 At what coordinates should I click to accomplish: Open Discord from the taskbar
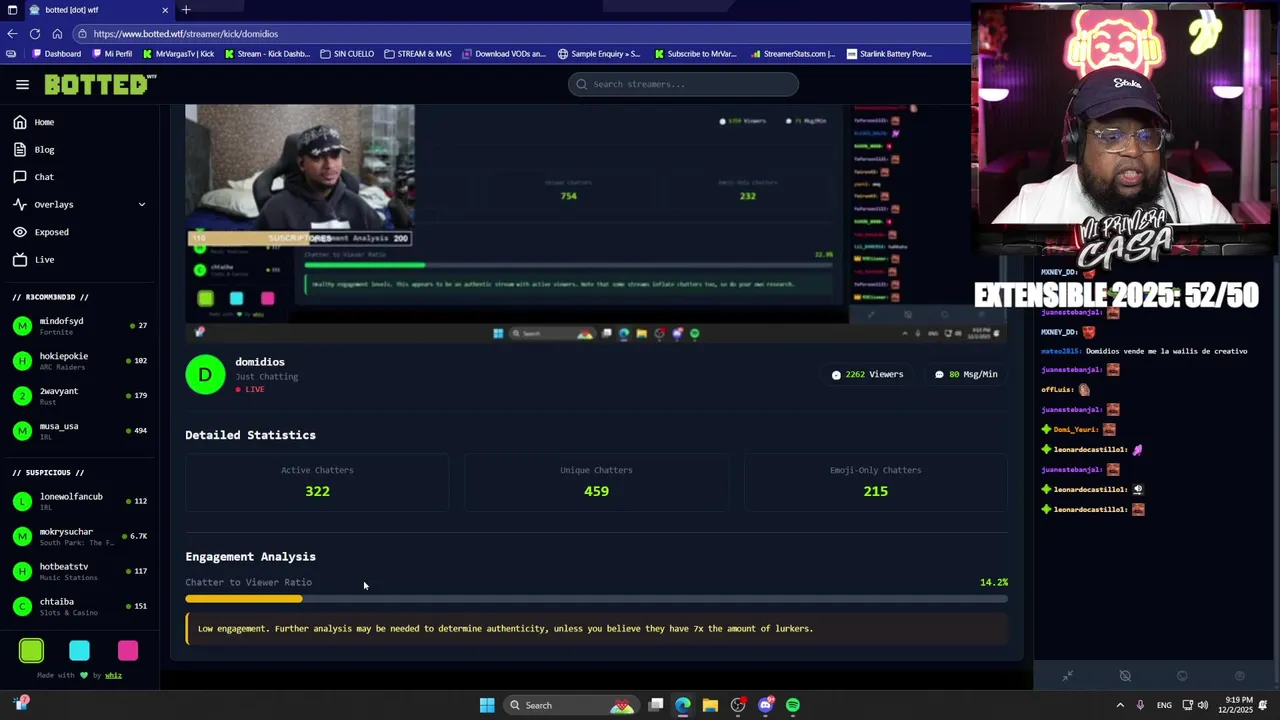pos(765,705)
